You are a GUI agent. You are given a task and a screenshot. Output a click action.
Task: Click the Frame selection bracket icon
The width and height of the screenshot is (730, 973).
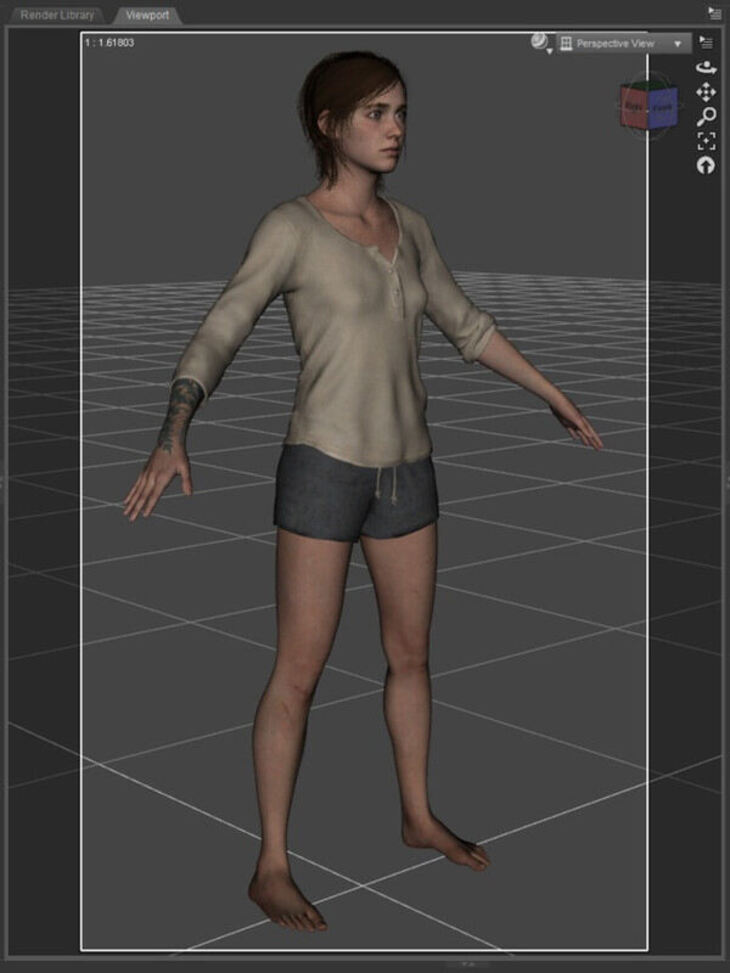[706, 141]
